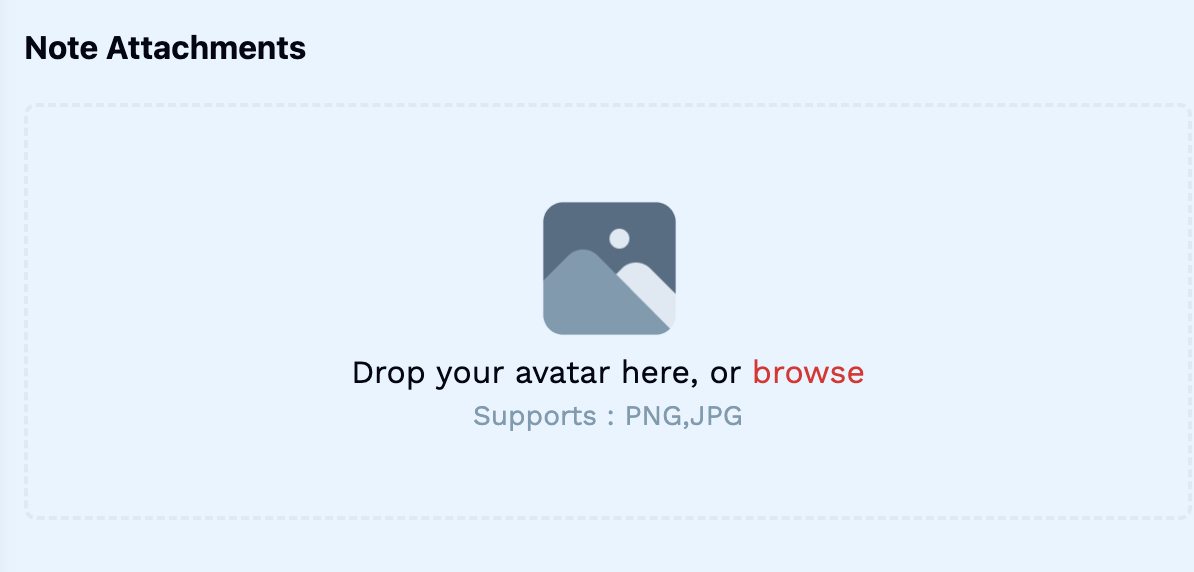Click the dashed upload drop zone
This screenshot has height=572, width=1194.
pos(608,312)
